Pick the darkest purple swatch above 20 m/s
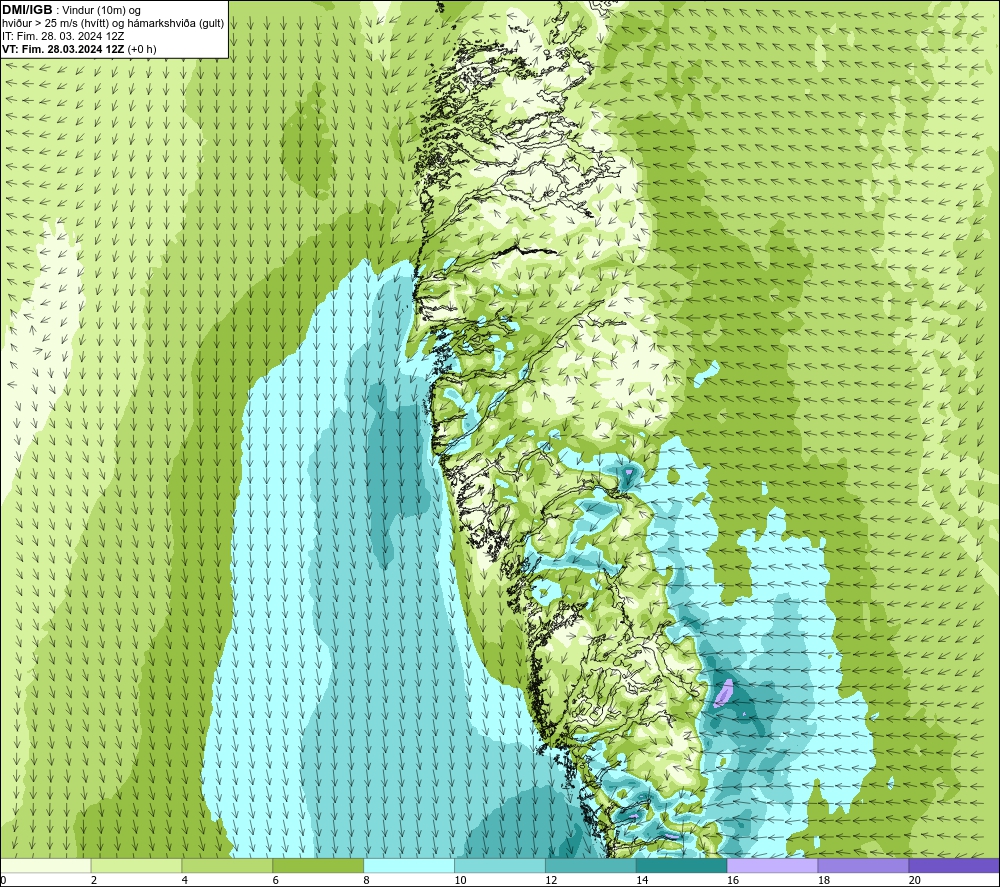This screenshot has height=887, width=1000. click(x=954, y=865)
